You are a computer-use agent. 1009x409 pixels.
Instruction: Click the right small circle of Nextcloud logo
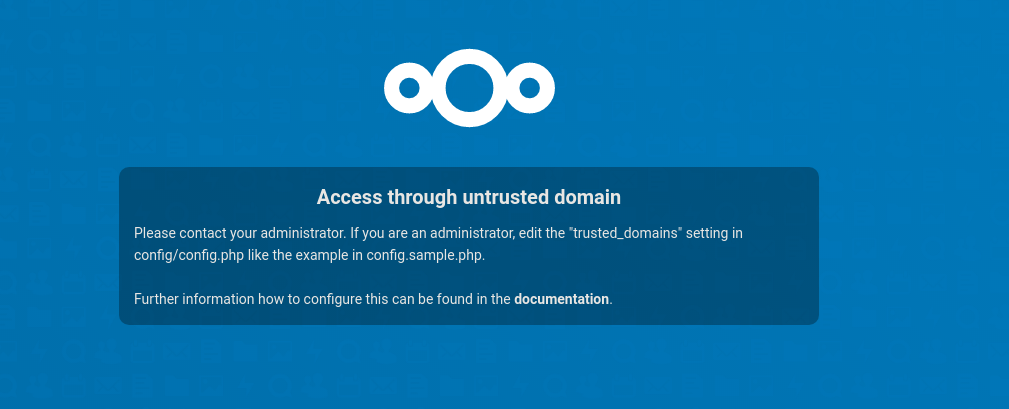530,89
